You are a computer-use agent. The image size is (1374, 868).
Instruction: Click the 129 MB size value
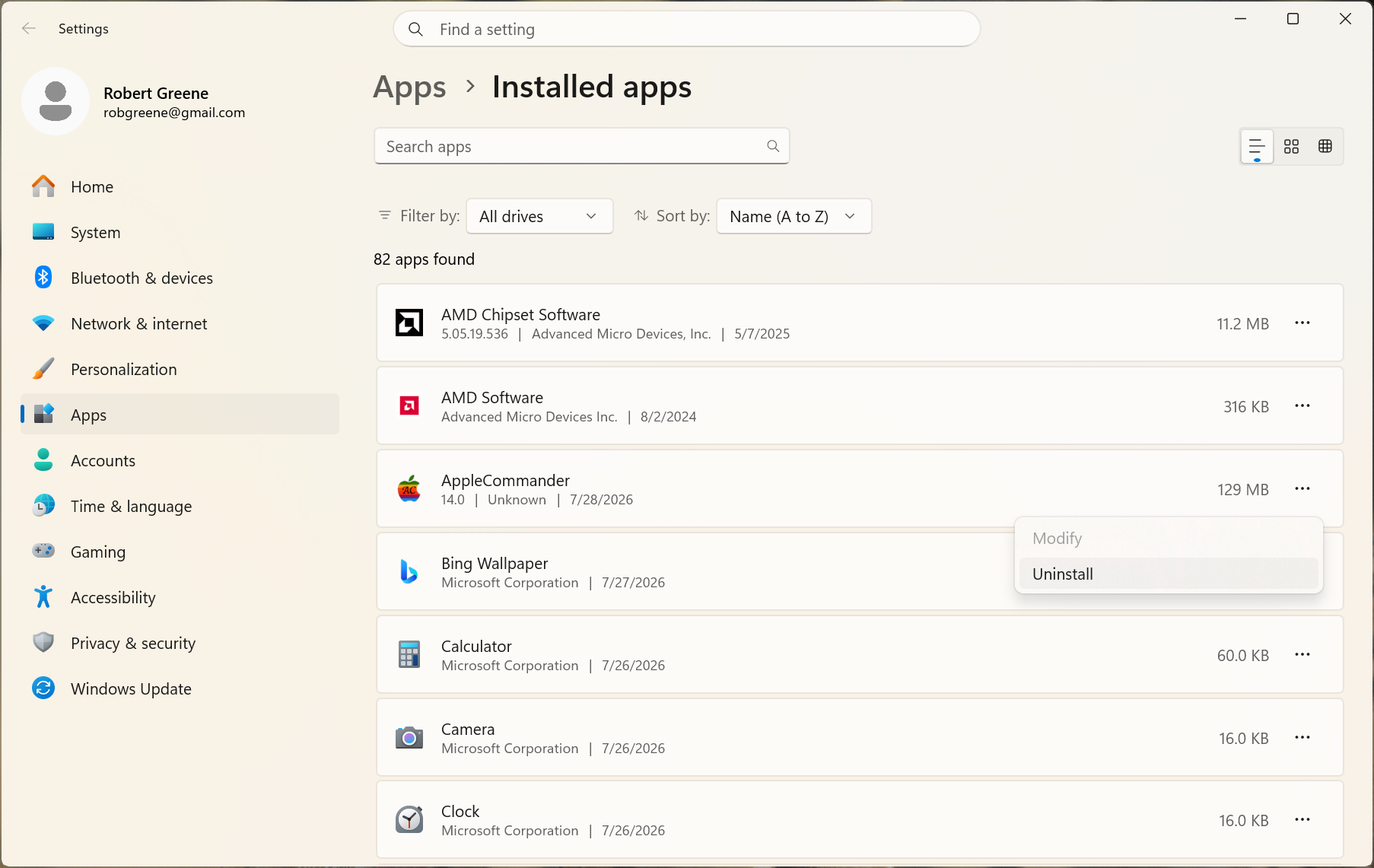coord(1242,489)
